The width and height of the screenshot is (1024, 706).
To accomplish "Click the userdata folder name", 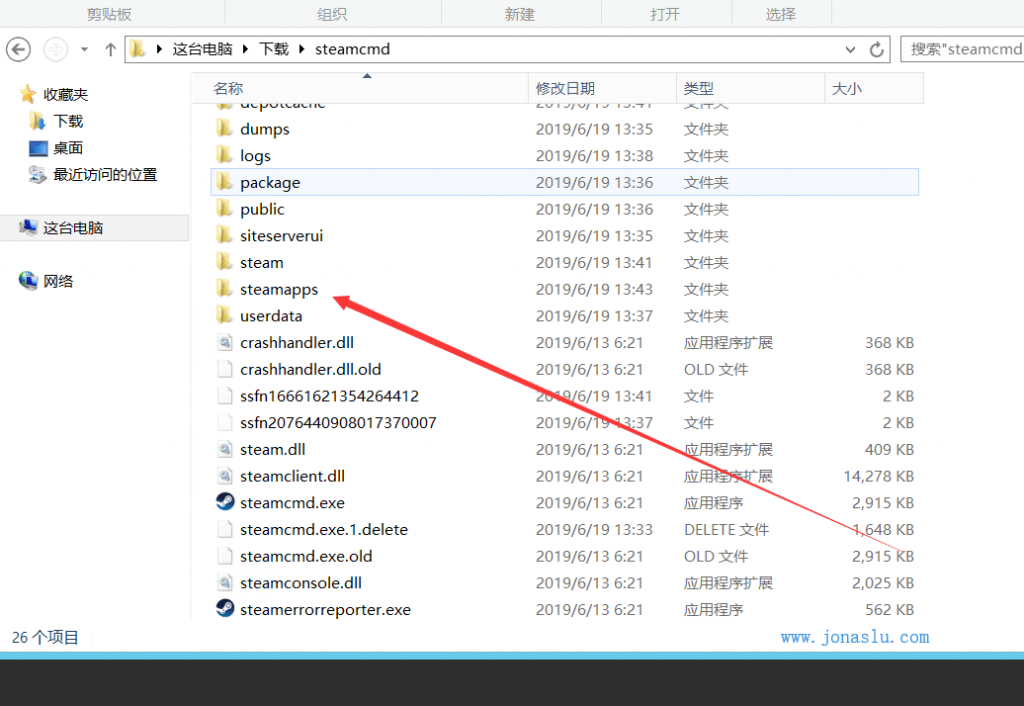I will (271, 316).
